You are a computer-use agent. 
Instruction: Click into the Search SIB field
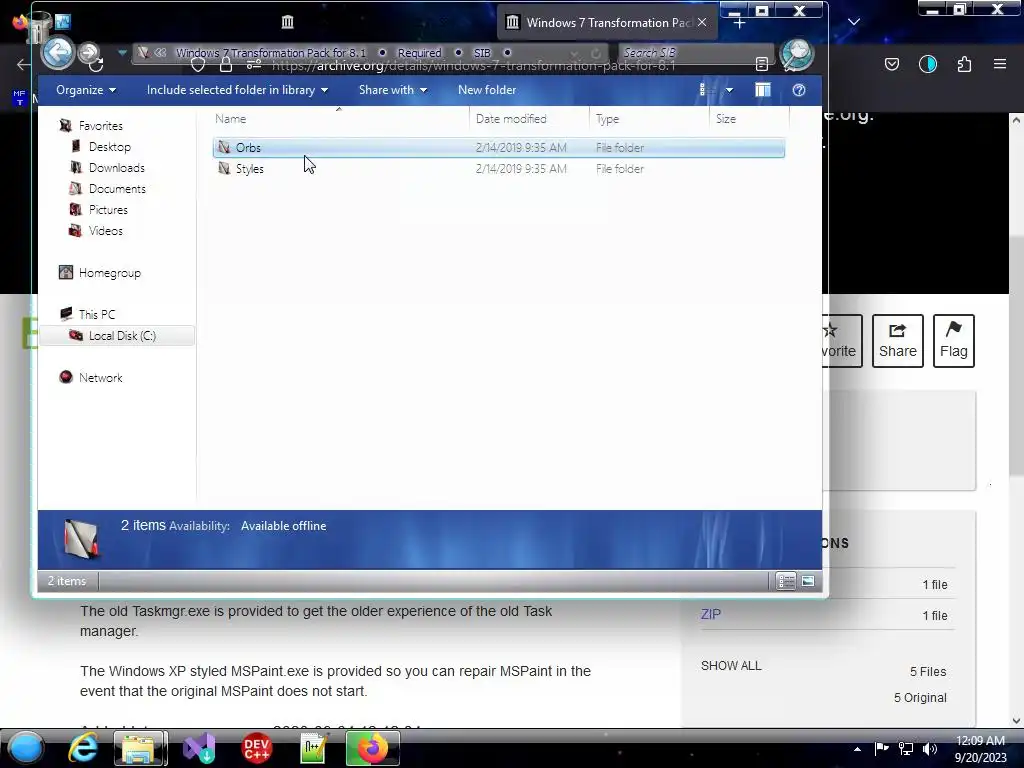[695, 53]
